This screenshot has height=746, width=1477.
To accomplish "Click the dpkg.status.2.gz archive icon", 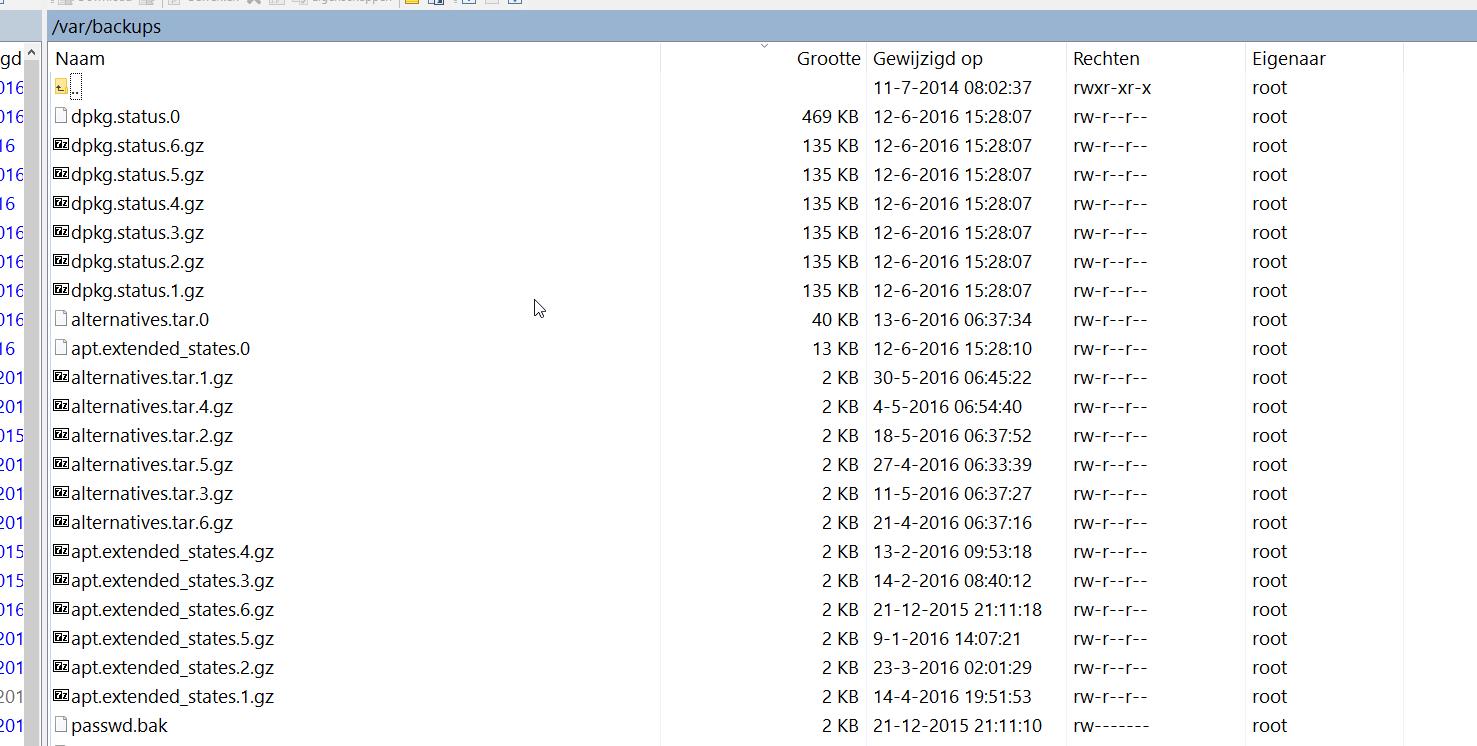I will tap(61, 261).
